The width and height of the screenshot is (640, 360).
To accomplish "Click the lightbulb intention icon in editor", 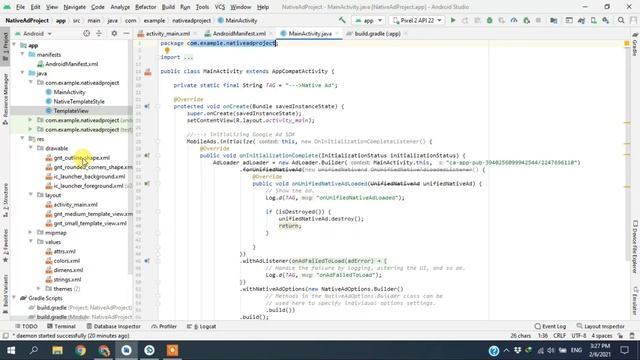I will click(x=167, y=51).
